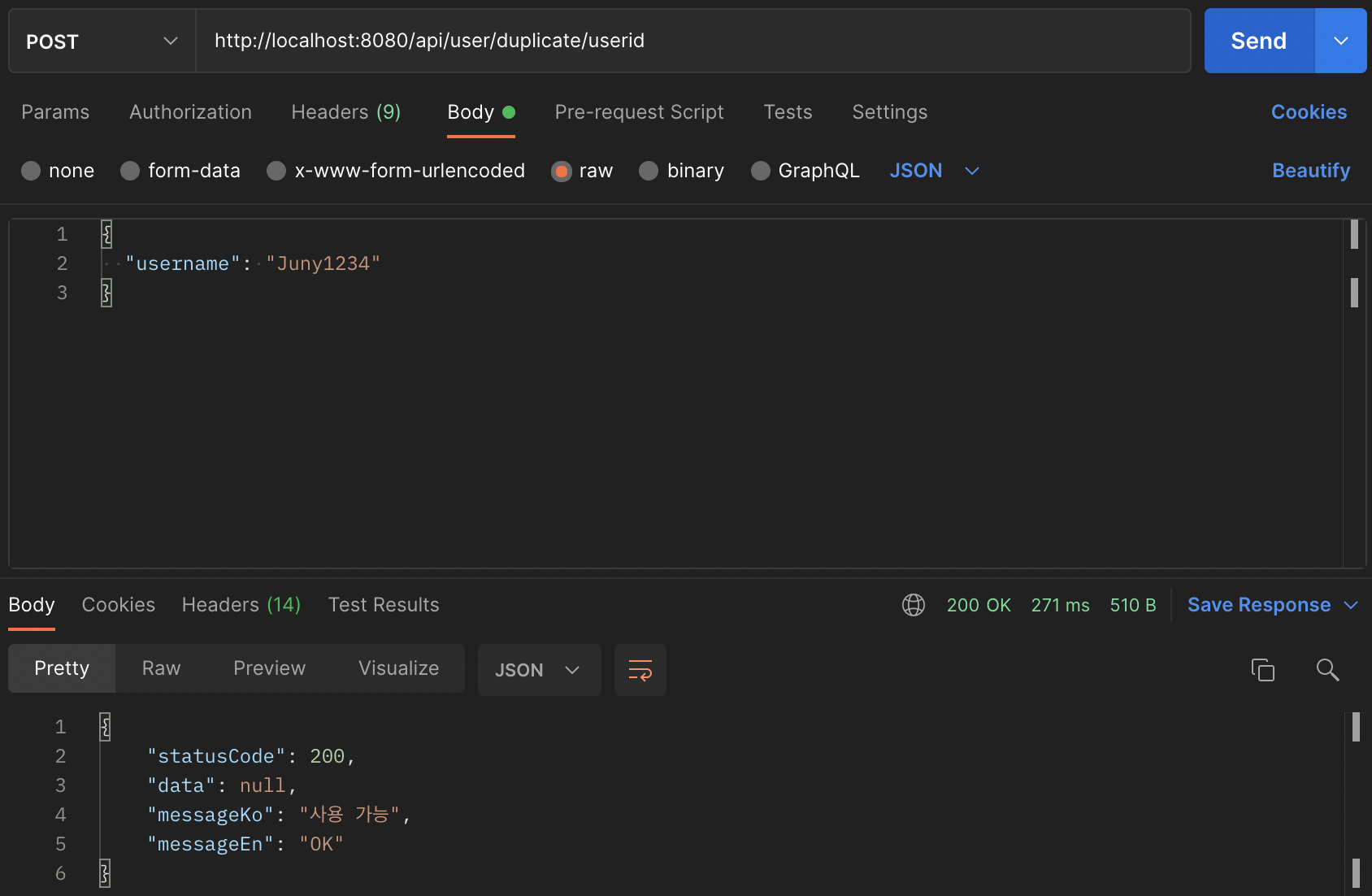Open the Authorization tab

tap(191, 112)
